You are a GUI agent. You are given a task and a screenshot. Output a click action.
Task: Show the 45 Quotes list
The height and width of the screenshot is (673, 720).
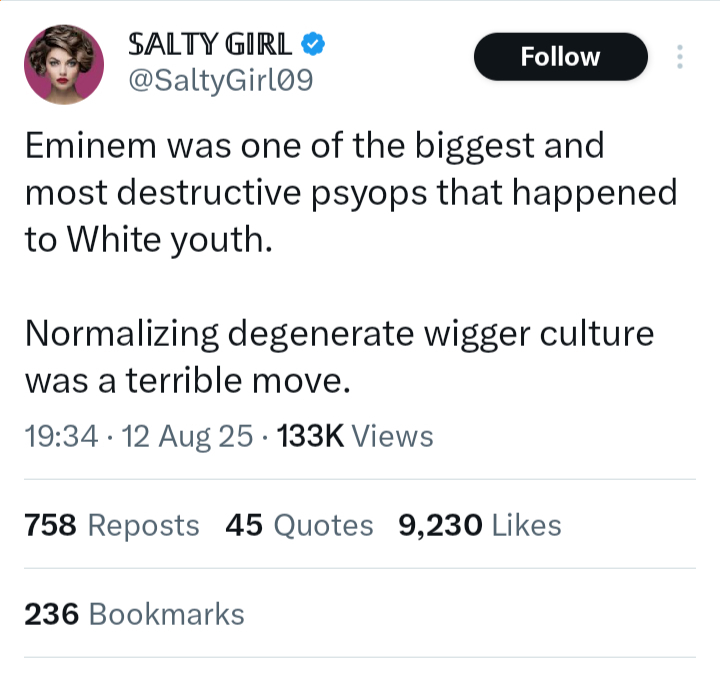tap(299, 525)
